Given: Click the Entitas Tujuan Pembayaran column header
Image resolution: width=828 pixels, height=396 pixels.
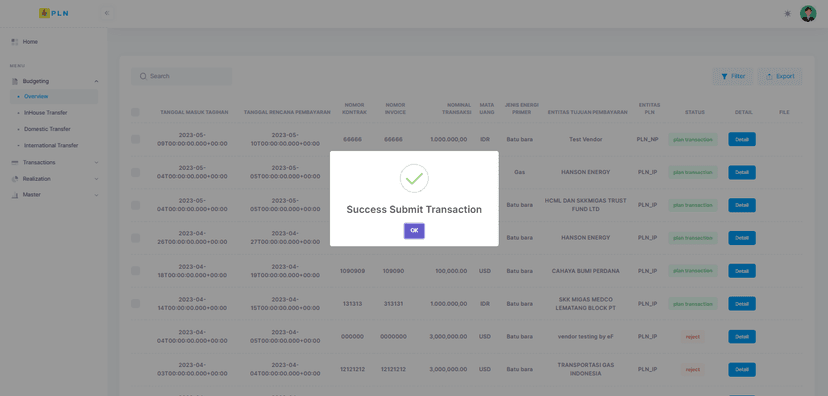Looking at the screenshot, I should (587, 112).
